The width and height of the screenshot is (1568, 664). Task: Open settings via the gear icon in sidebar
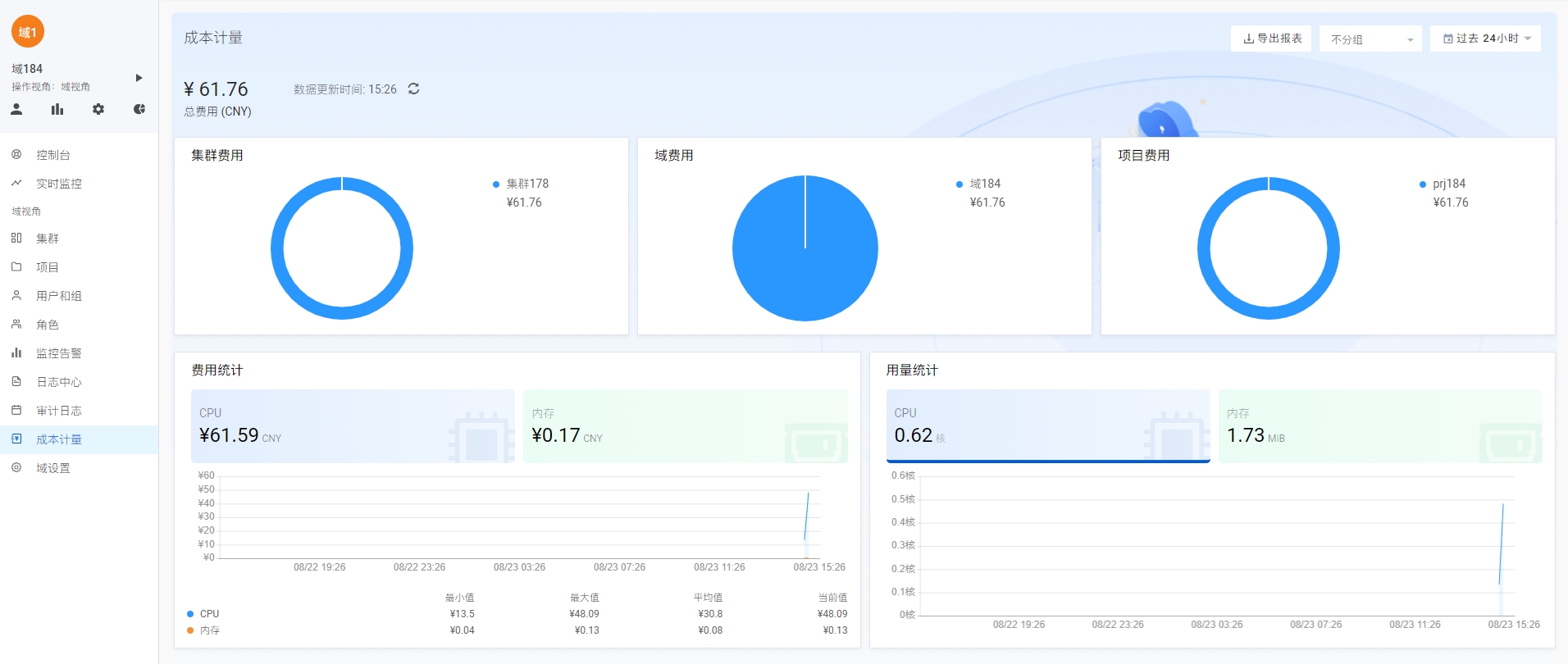tap(98, 109)
